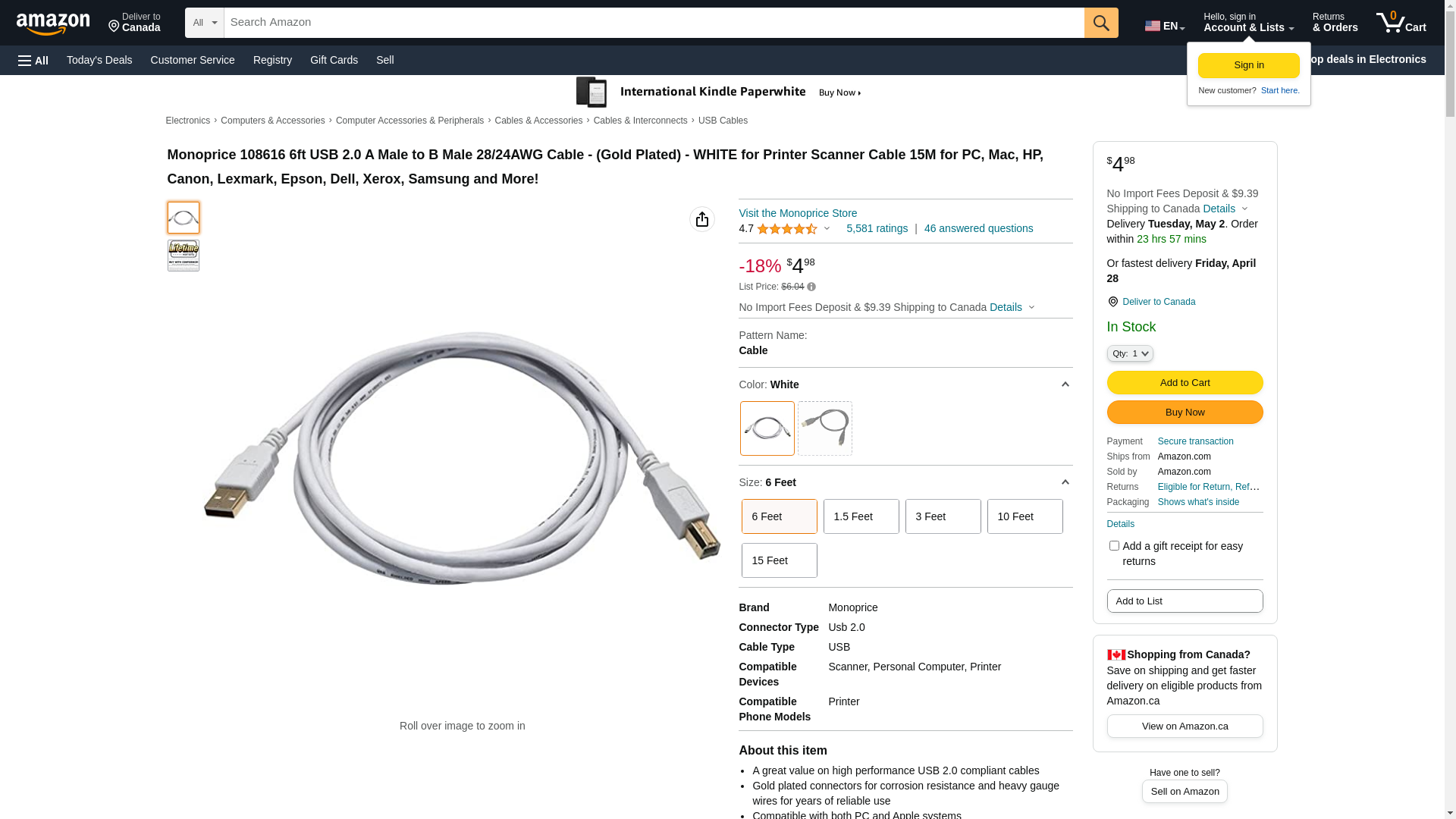This screenshot has width=1456, height=819.
Task: Open the shopping cart
Action: tap(1401, 23)
